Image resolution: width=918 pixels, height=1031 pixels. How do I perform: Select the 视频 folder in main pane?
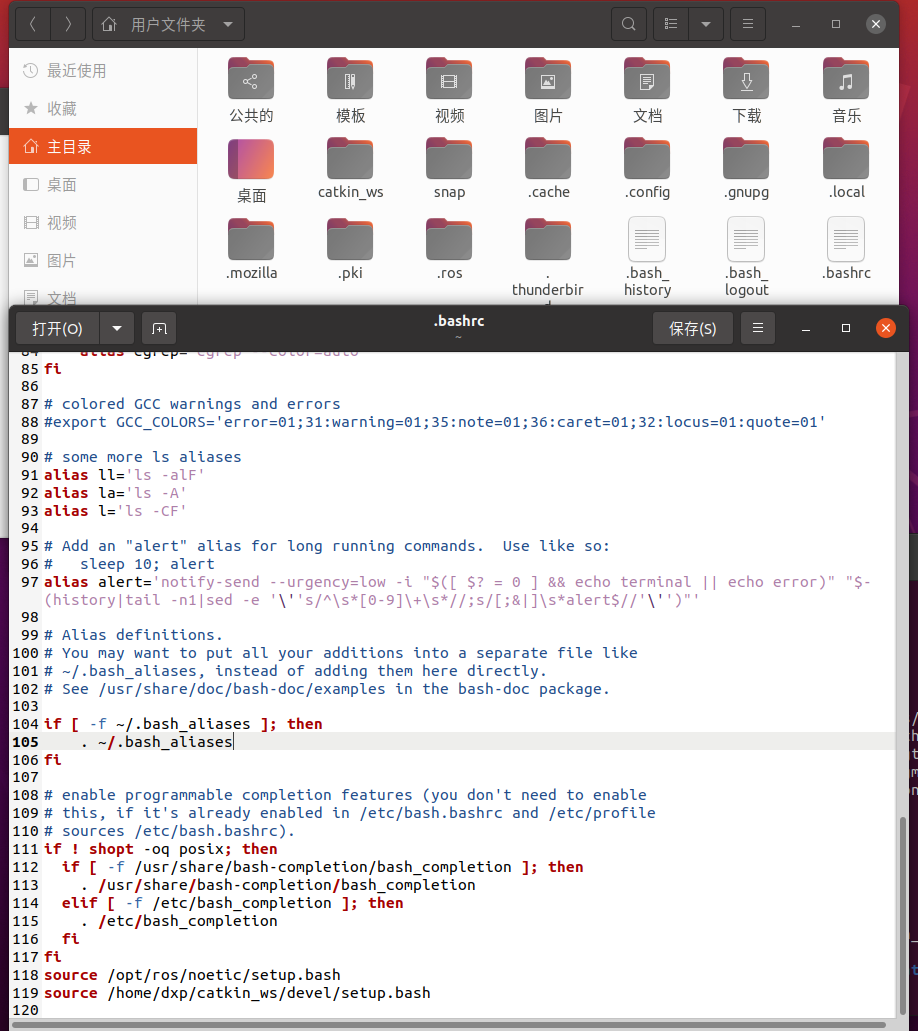click(x=449, y=79)
